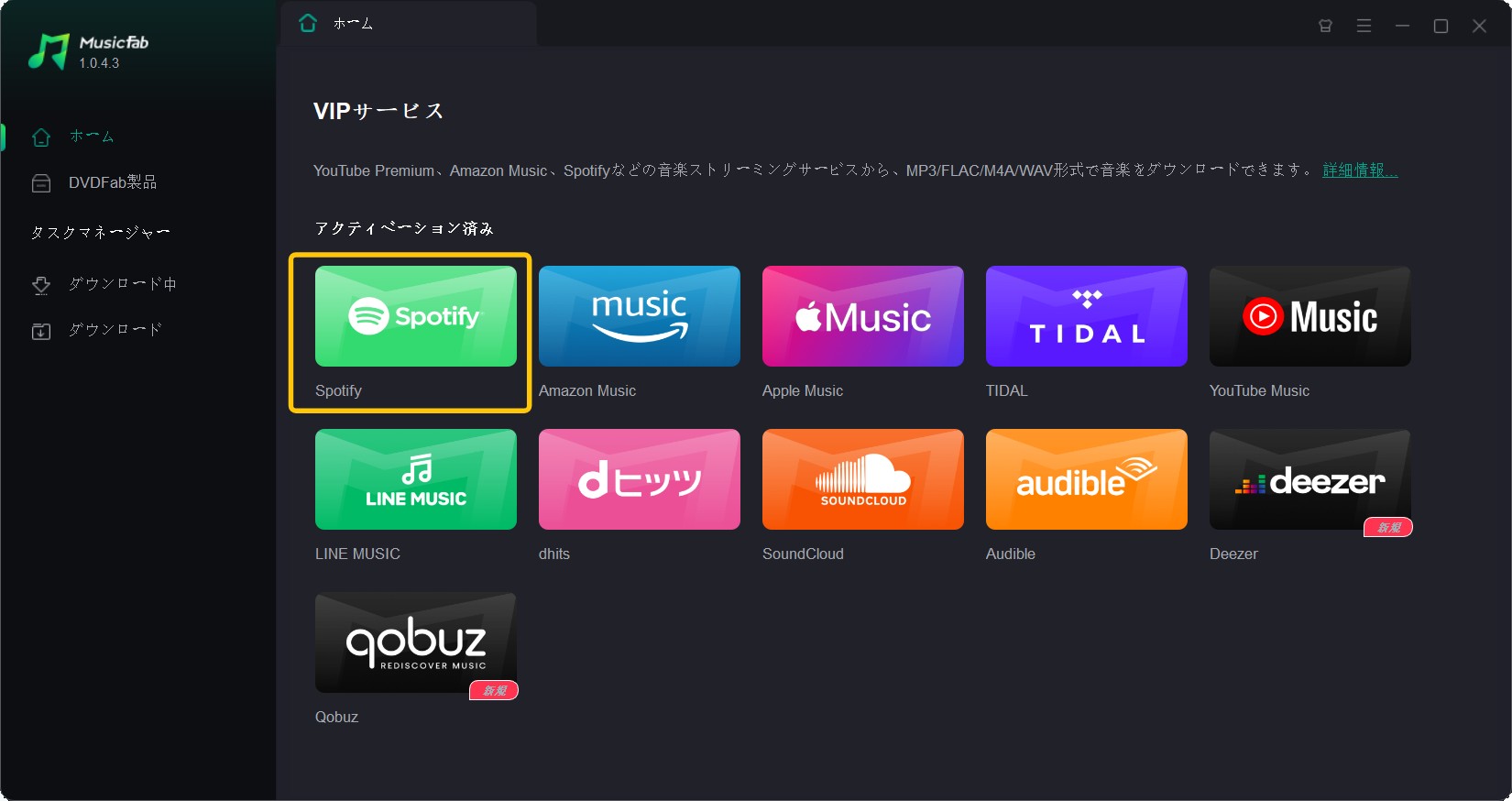Image resolution: width=1512 pixels, height=801 pixels.
Task: Click the Apple Music label text
Action: coord(803,390)
